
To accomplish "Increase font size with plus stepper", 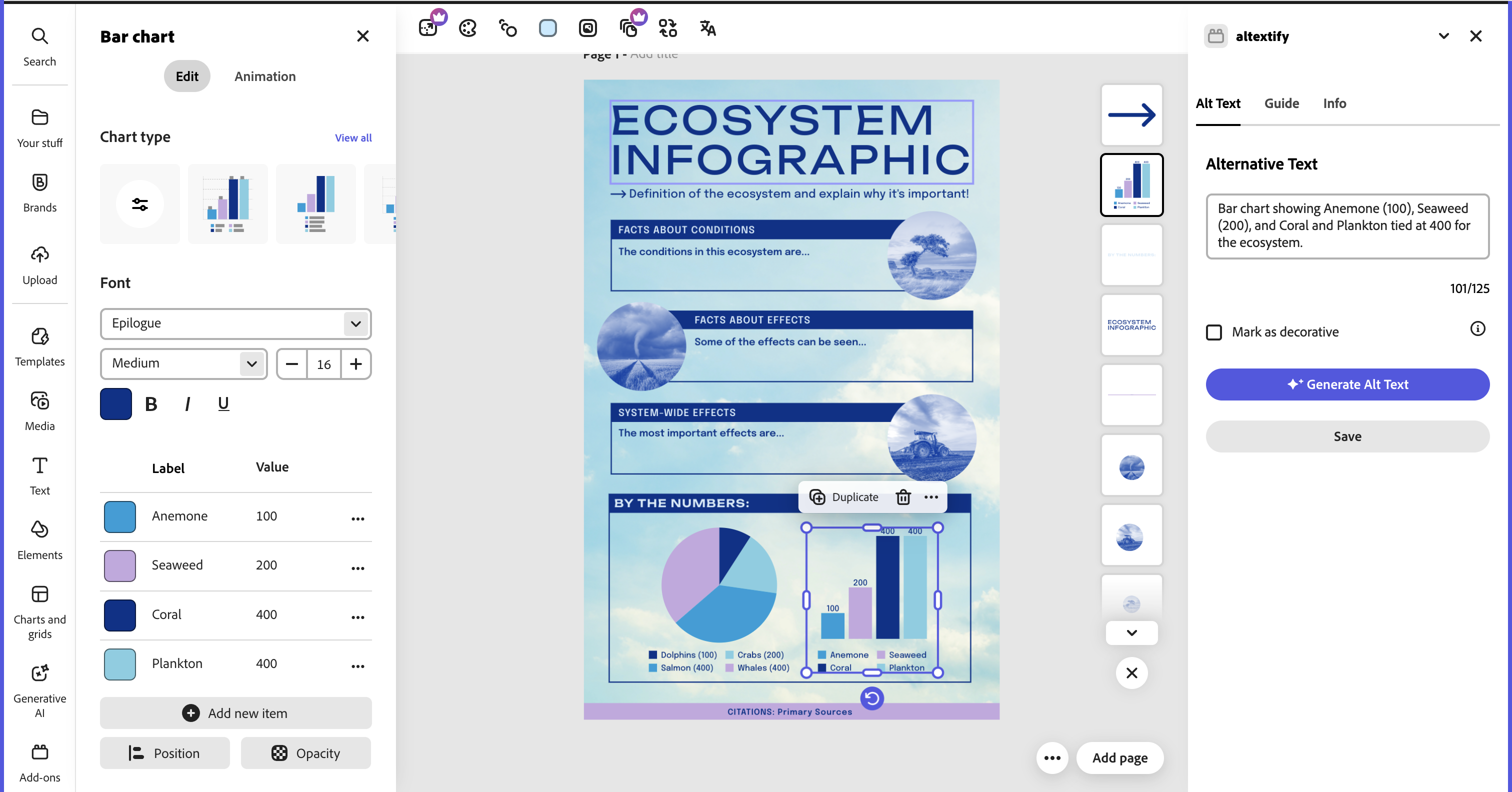I will tap(355, 364).
